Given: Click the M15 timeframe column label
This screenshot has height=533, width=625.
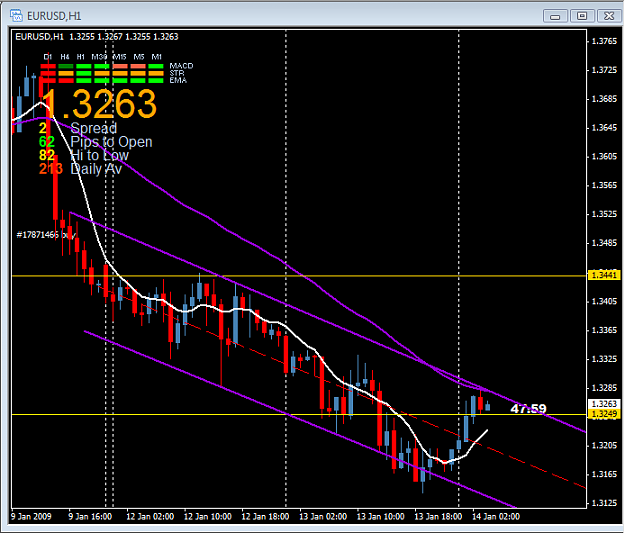Looking at the screenshot, I should 120,57.
